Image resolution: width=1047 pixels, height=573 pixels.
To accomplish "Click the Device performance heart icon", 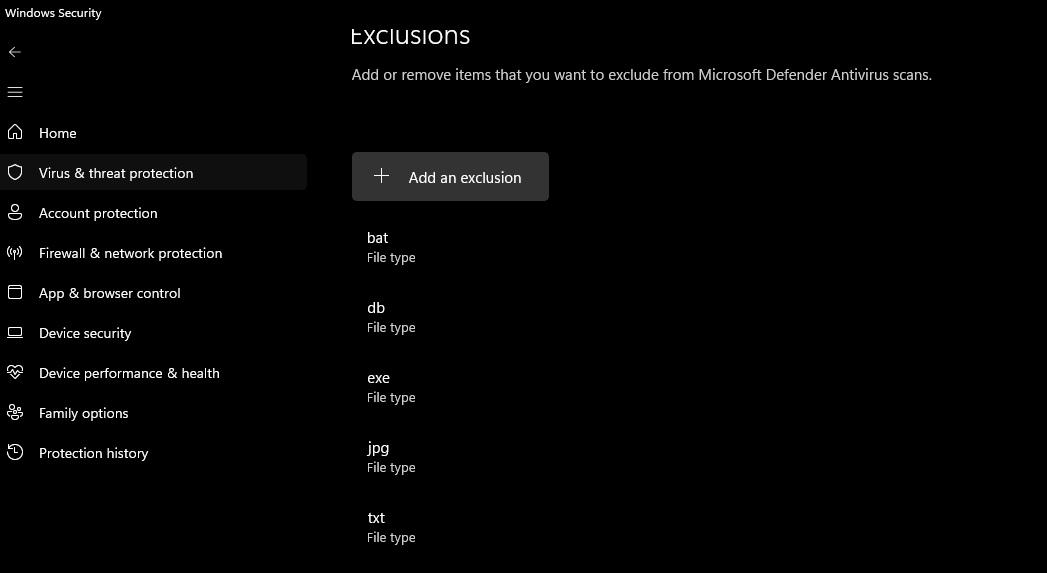I will 15,372.
